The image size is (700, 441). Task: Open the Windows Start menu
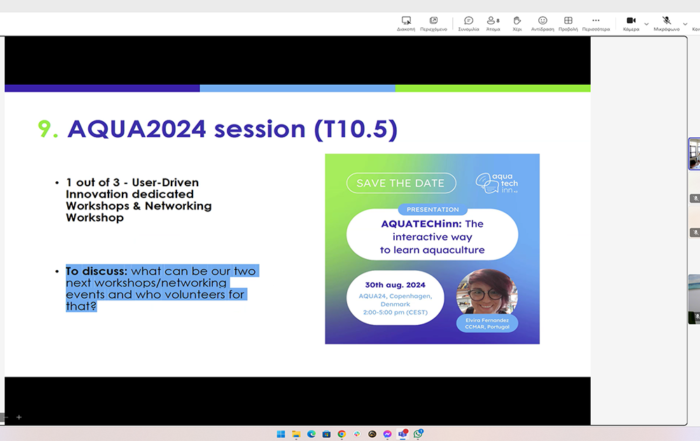coord(281,434)
